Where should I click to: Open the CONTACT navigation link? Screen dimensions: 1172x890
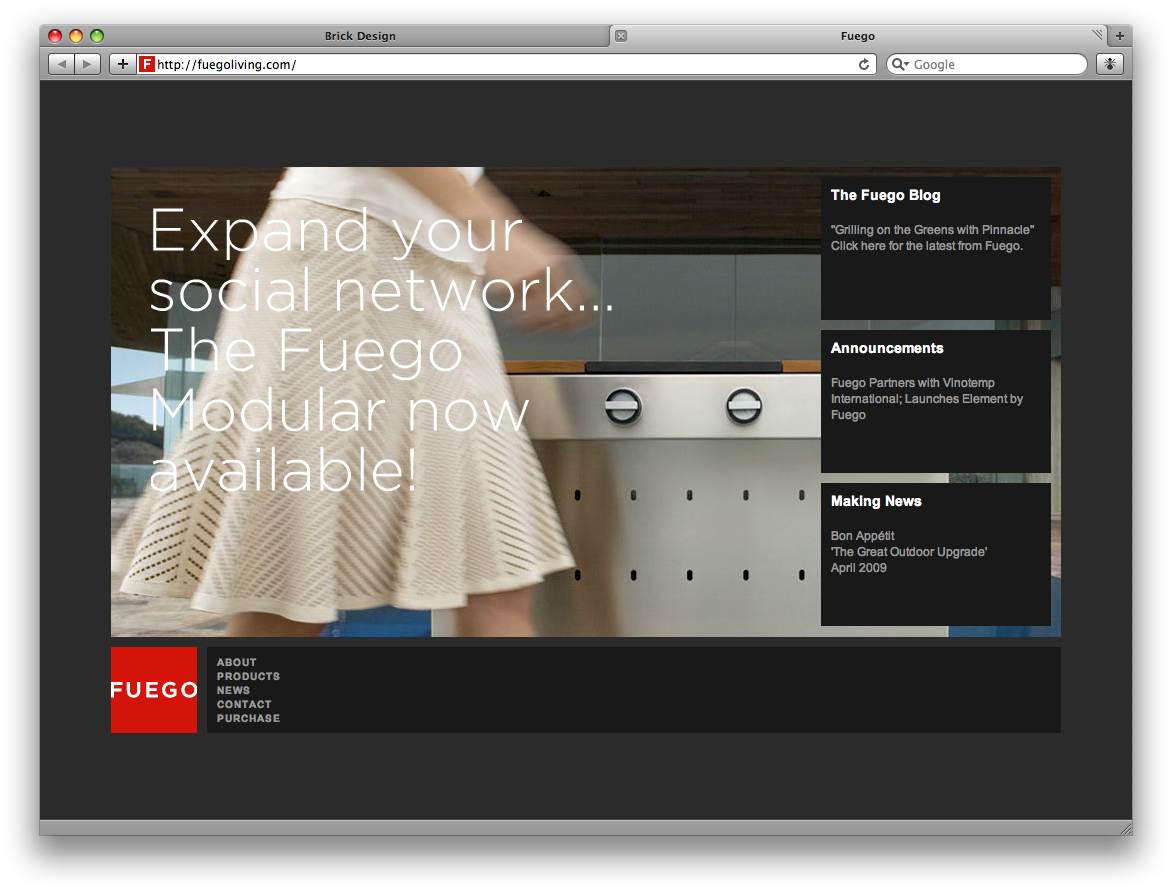tap(244, 704)
